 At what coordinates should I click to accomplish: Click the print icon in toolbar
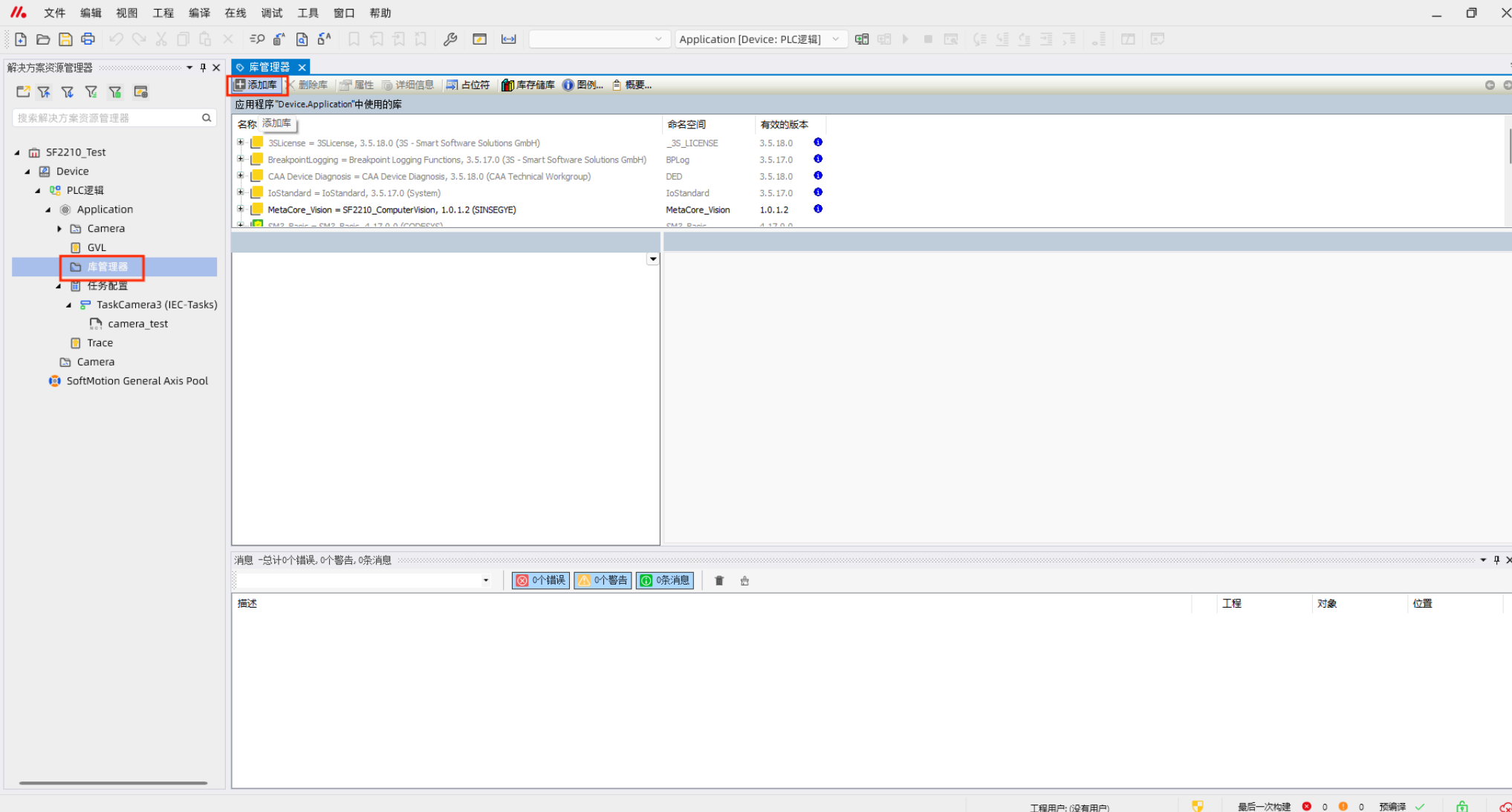click(x=88, y=39)
